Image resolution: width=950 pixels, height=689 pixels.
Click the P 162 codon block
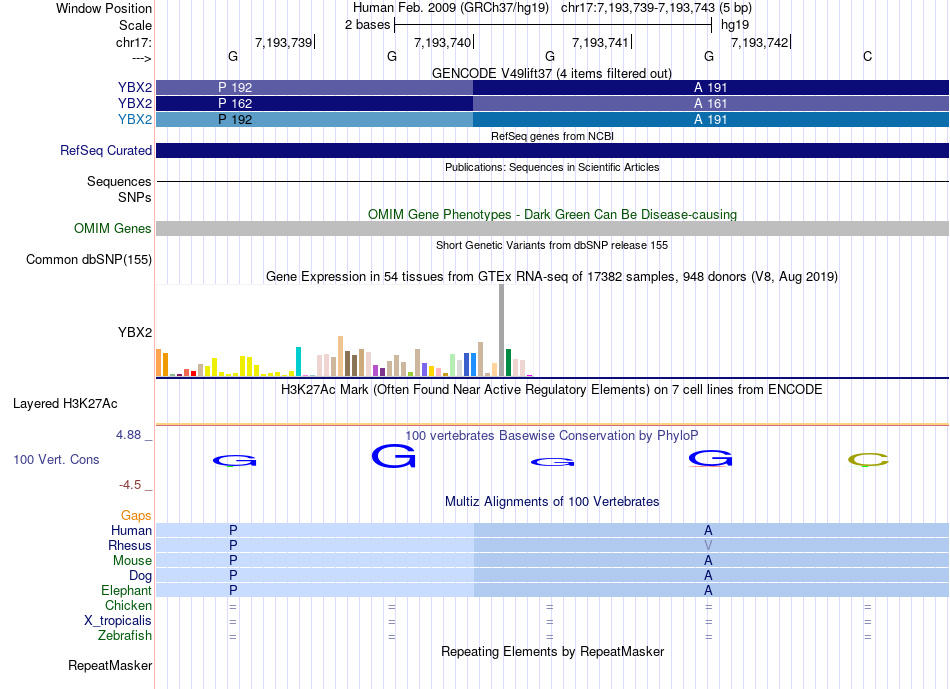coord(314,103)
